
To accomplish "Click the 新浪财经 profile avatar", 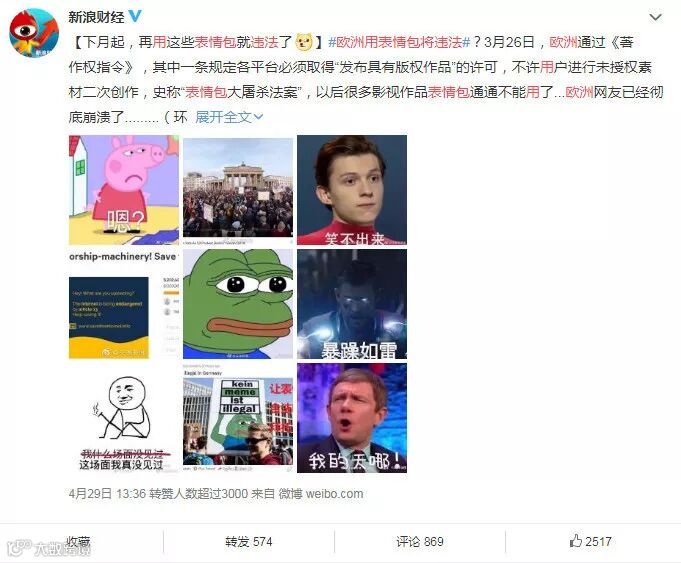I will pos(34,33).
